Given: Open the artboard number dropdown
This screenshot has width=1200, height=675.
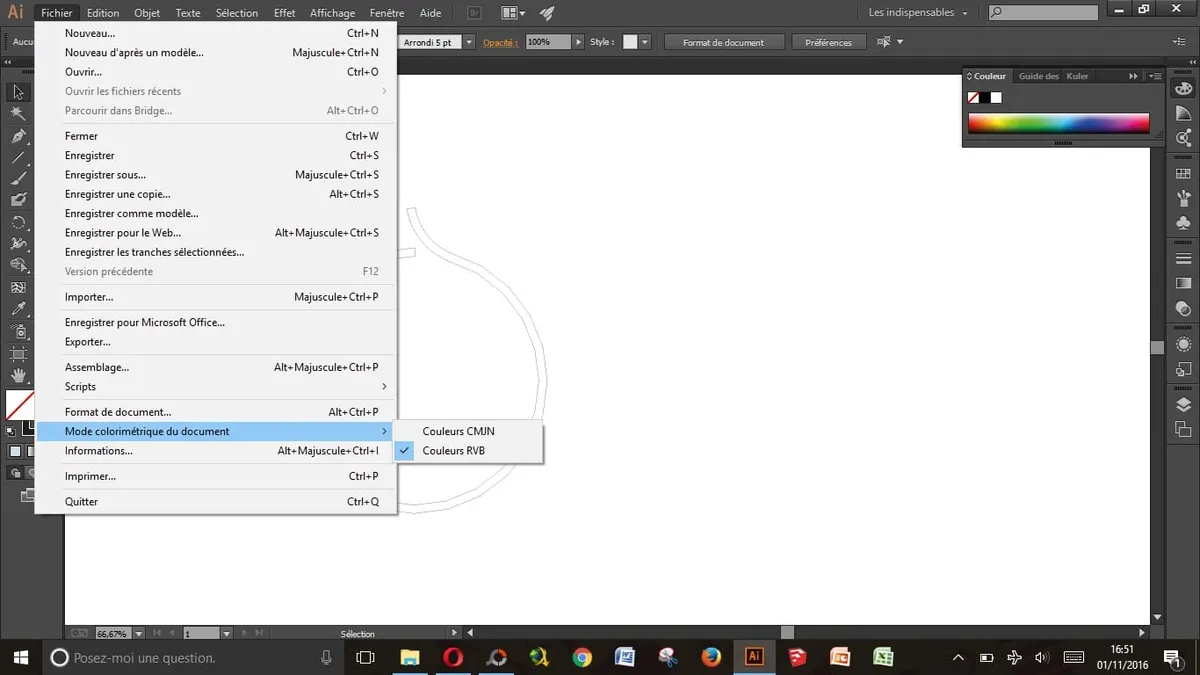Looking at the screenshot, I should click(x=226, y=634).
